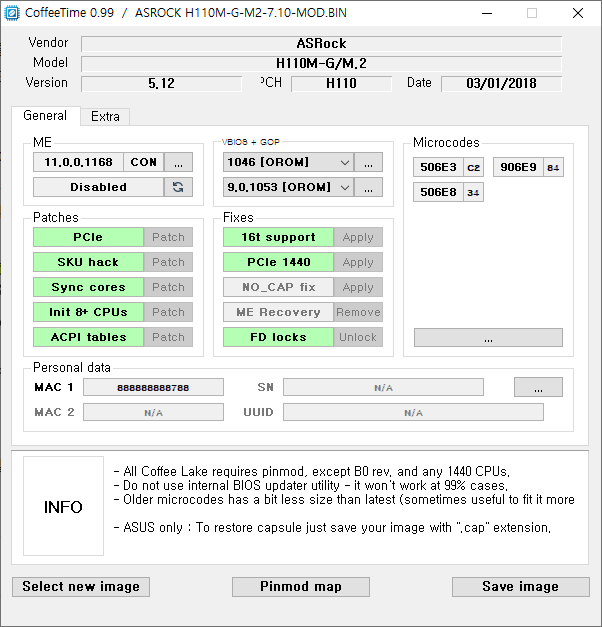The width and height of the screenshot is (602, 627).
Task: Click the Model H110M-G/M.2 field
Action: coord(321,64)
